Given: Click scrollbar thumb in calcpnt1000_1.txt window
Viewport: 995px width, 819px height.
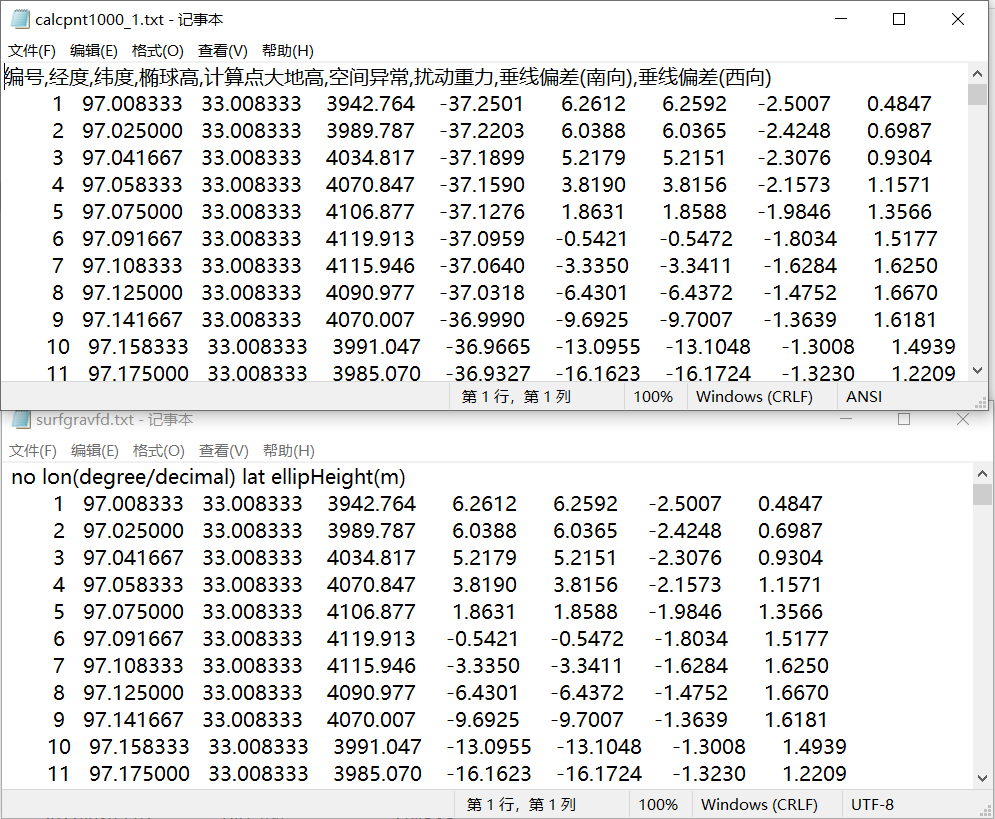Looking at the screenshot, I should point(978,95).
